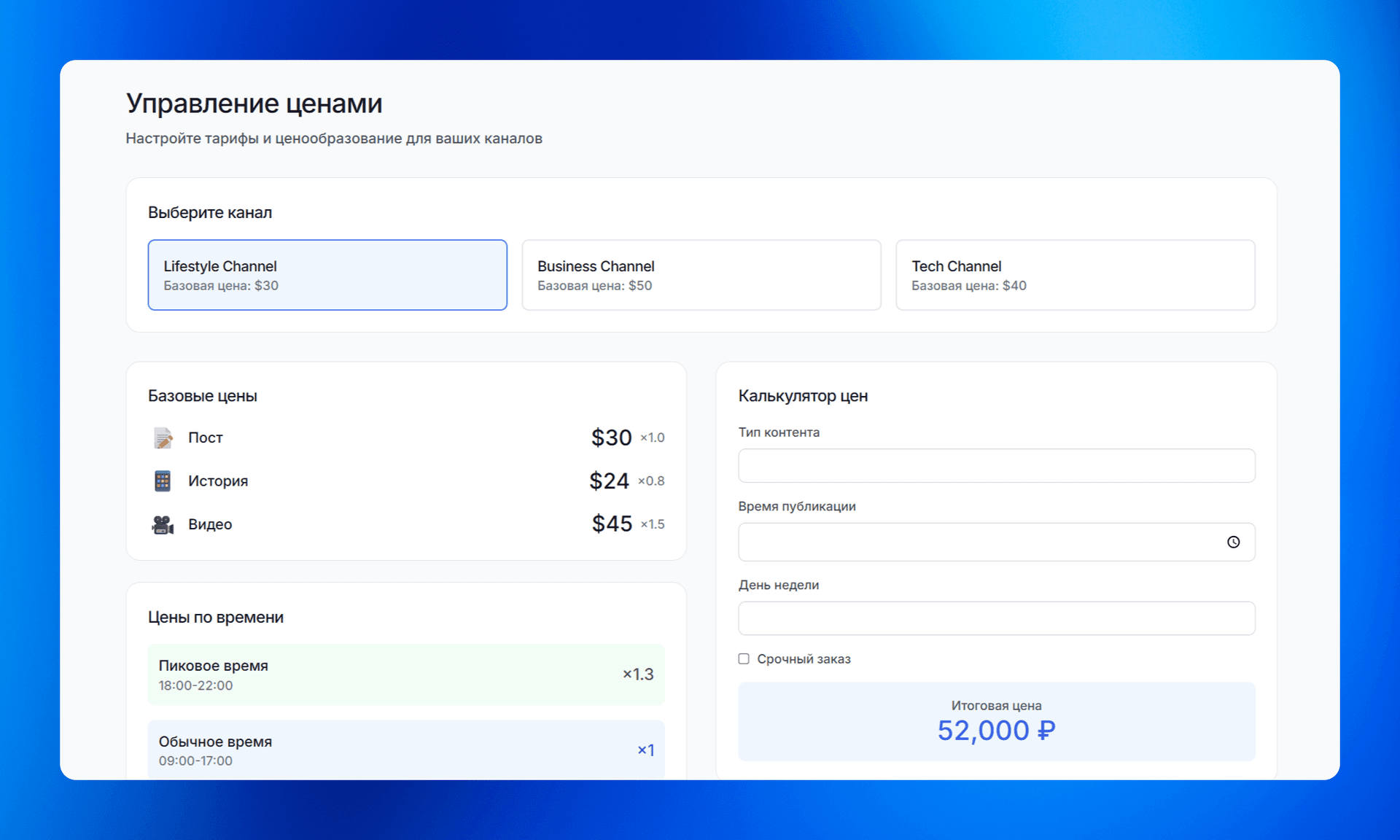Select the Business Channel card
The width and height of the screenshot is (1400, 840).
701,275
